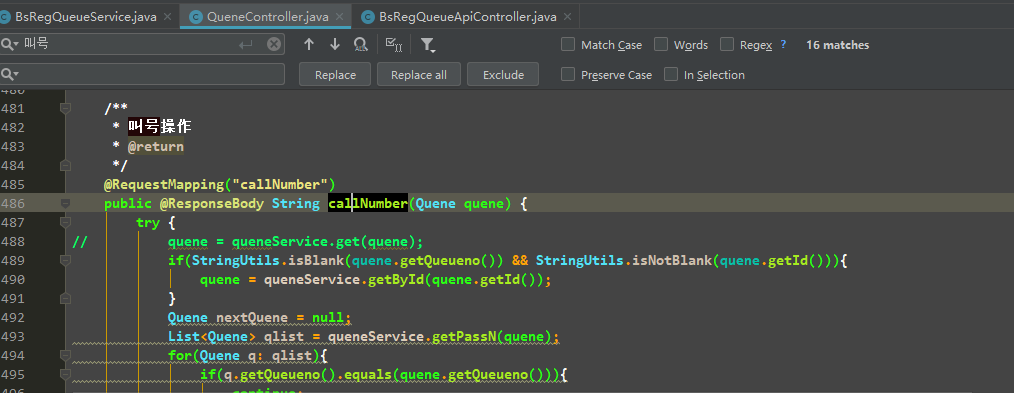Click the QueneController.java class file icon
This screenshot has height=393, width=1014.
click(195, 17)
